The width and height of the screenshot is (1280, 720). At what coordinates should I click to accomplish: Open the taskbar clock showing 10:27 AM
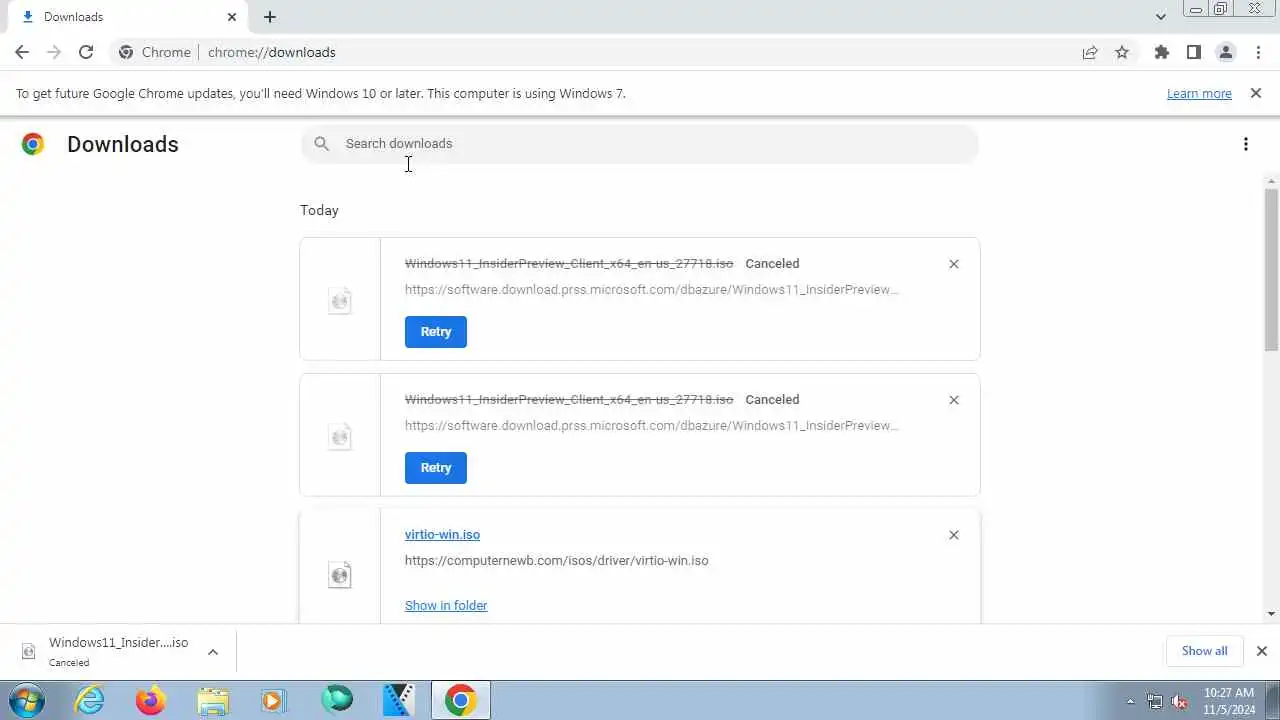tap(1229, 701)
